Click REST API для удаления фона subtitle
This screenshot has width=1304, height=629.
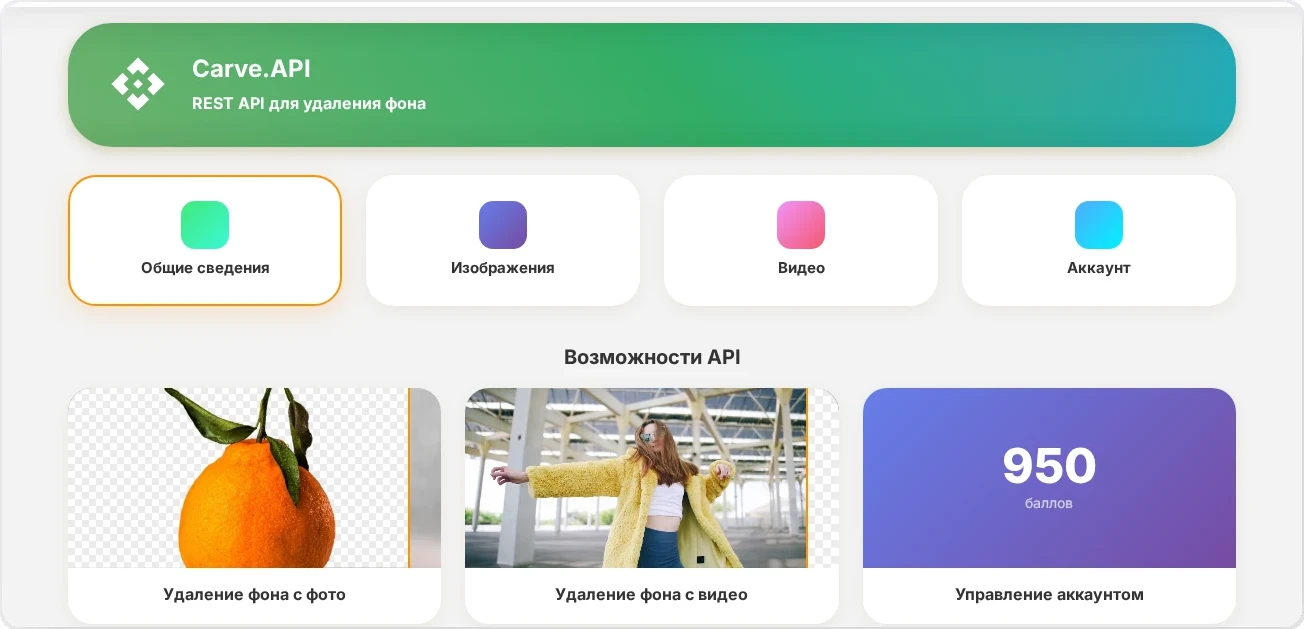[309, 103]
